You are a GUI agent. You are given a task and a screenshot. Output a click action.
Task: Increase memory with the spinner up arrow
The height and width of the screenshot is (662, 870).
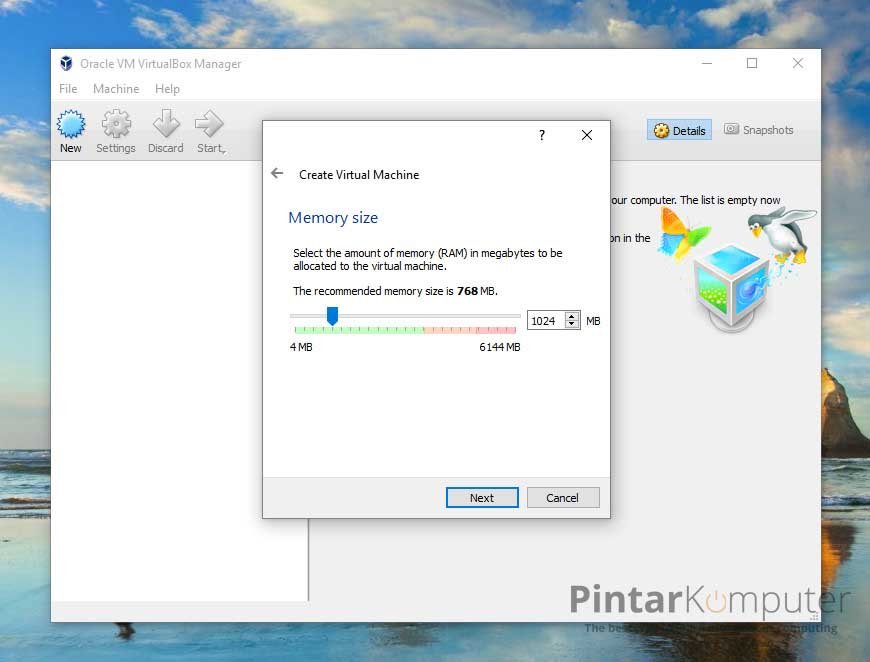[x=571, y=316]
